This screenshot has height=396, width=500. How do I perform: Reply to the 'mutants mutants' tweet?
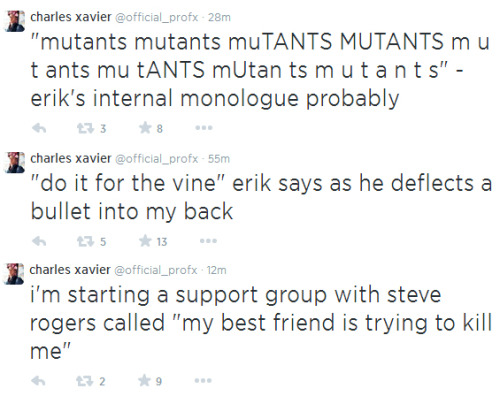tap(39, 128)
